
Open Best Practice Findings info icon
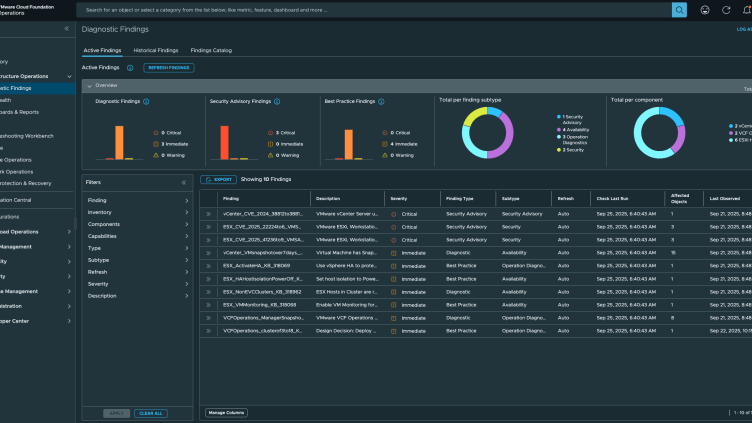point(381,101)
